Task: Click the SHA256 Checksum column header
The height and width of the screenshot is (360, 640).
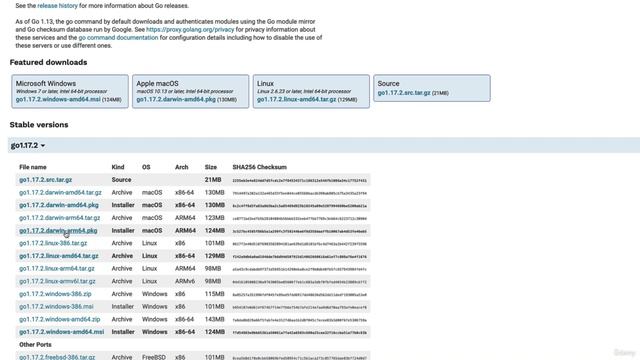Action: click(x=260, y=167)
